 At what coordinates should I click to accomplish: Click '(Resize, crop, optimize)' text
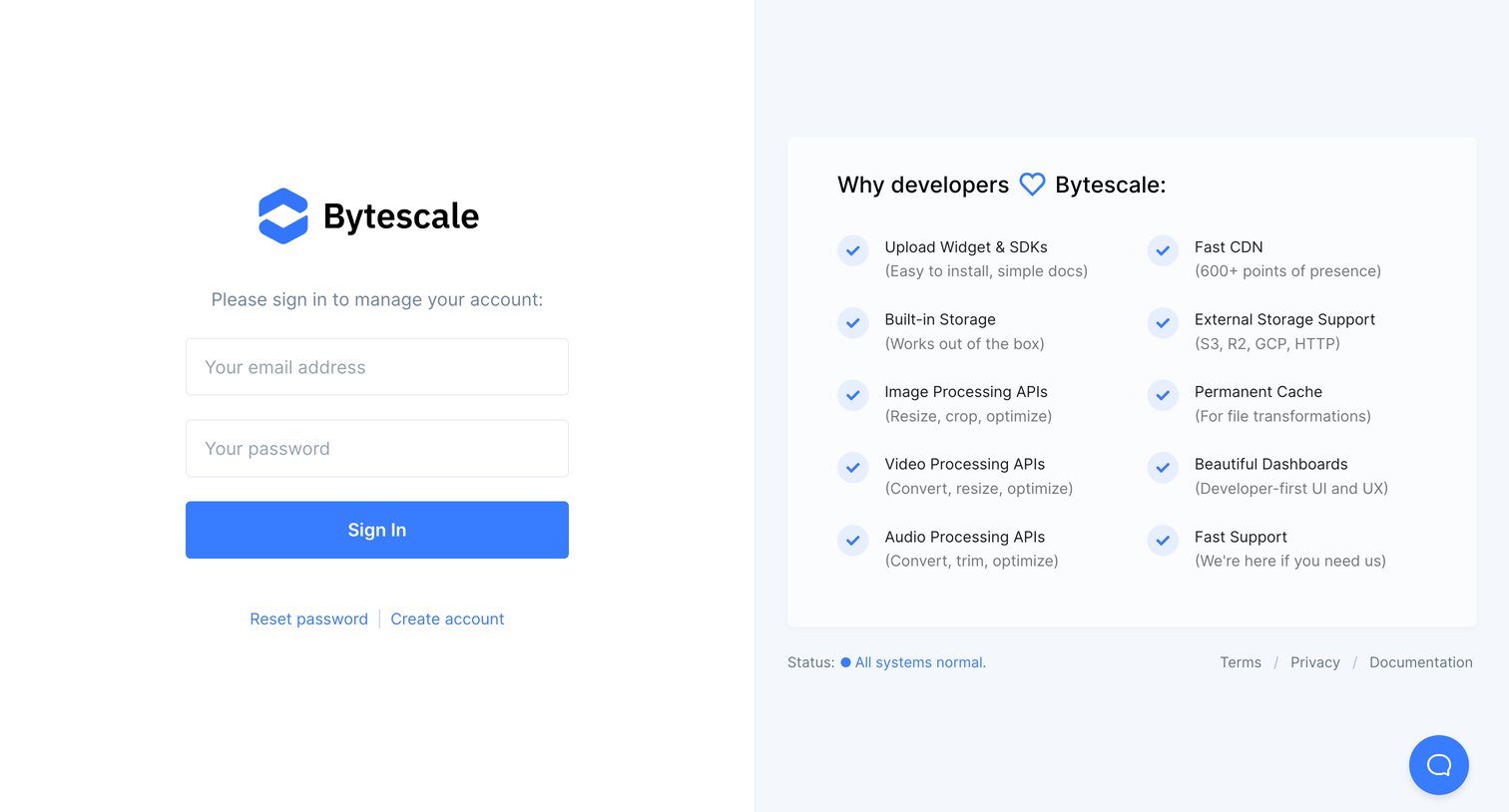tap(968, 416)
